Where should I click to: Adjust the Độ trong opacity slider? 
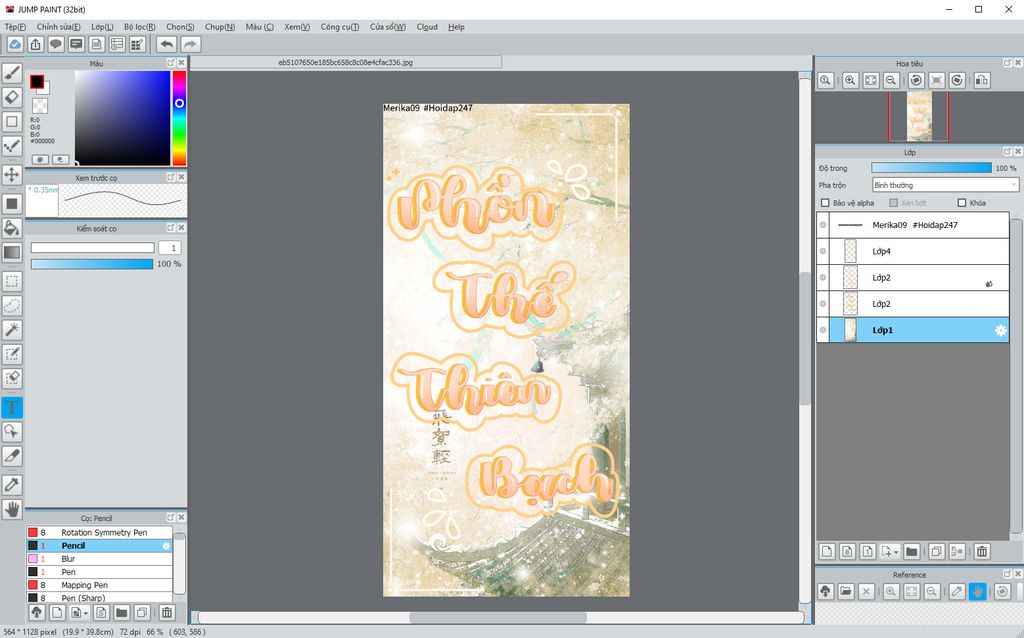point(931,168)
